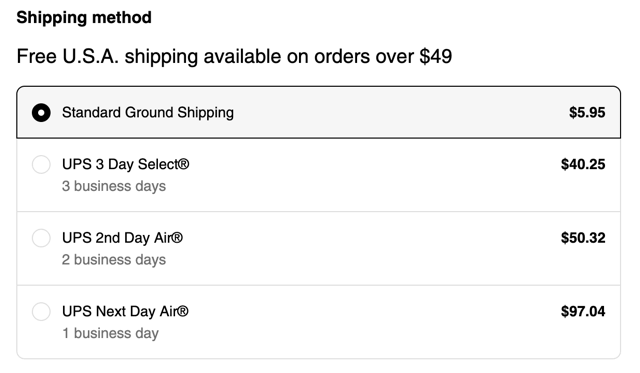Image resolution: width=640 pixels, height=373 pixels.
Task: Choose the UPS 2nd Day Air radio button
Action: [41, 238]
